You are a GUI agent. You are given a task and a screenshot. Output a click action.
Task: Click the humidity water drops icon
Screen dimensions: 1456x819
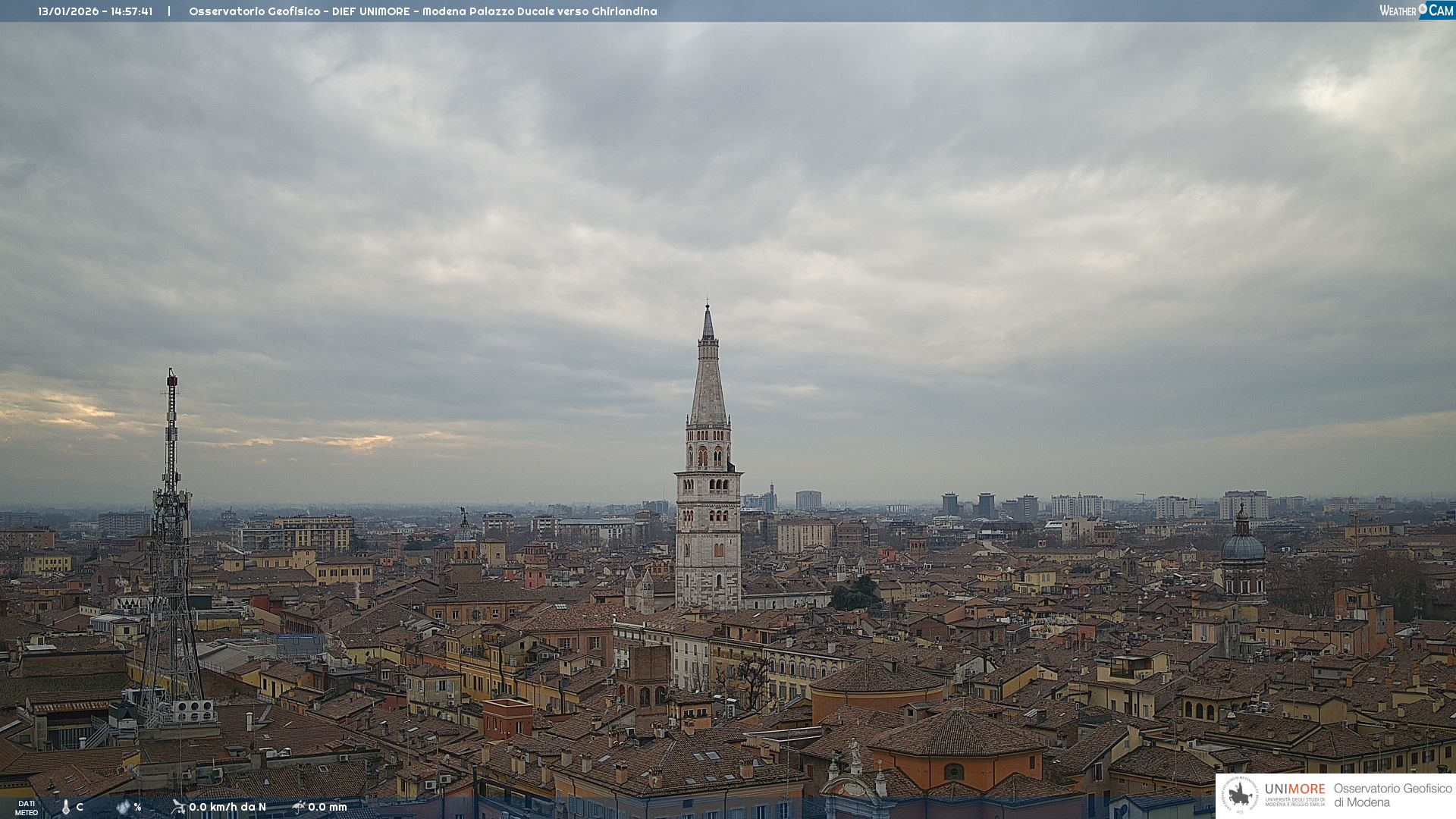pos(123,807)
